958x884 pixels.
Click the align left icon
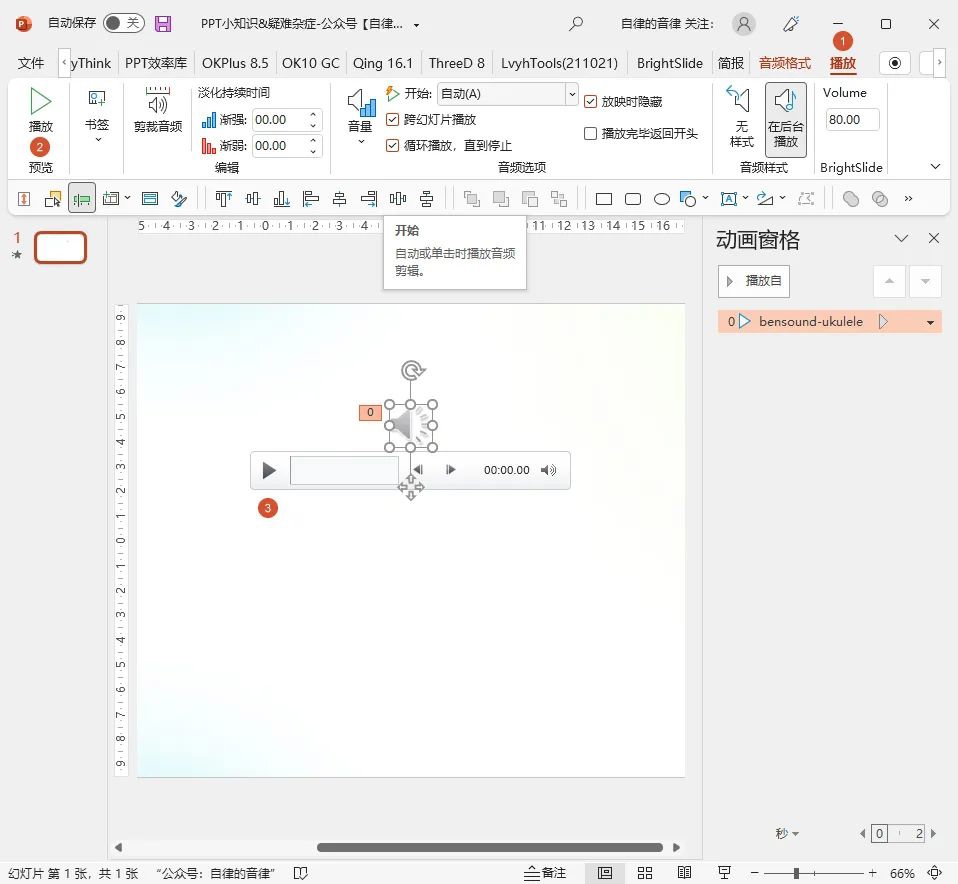tap(310, 199)
